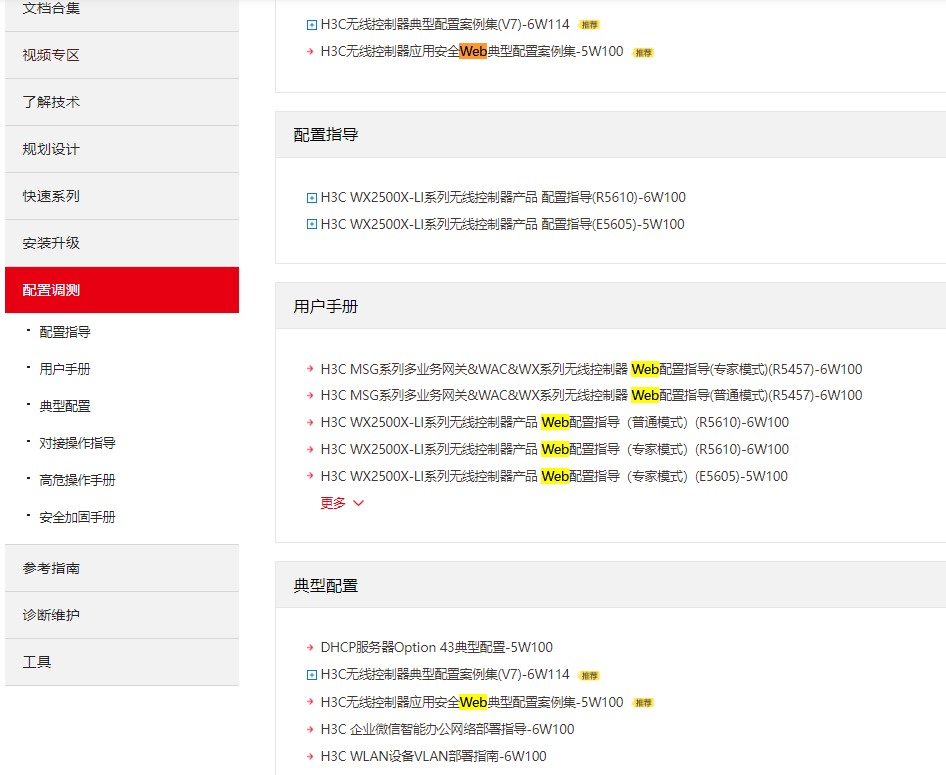This screenshot has width=946, height=775.
Task: Select the highlighted 配置调测 sidebar item
Action: (122, 290)
